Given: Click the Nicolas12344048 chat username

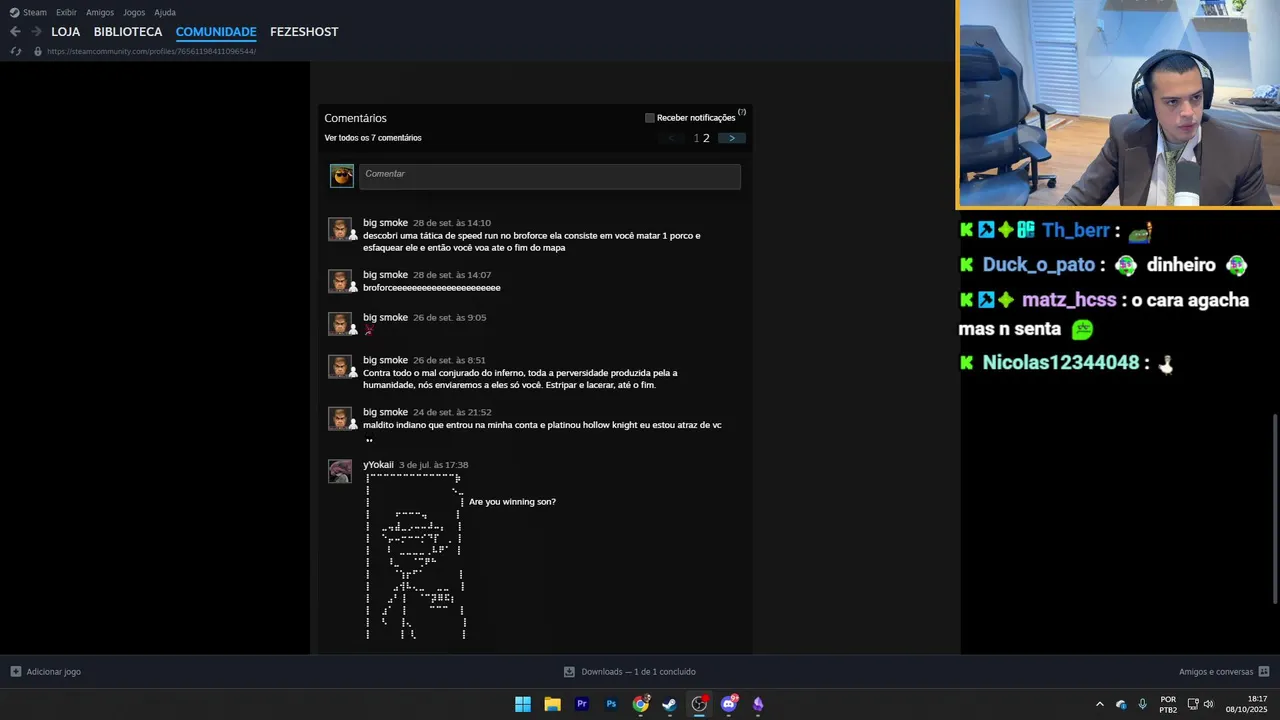Looking at the screenshot, I should (1061, 363).
